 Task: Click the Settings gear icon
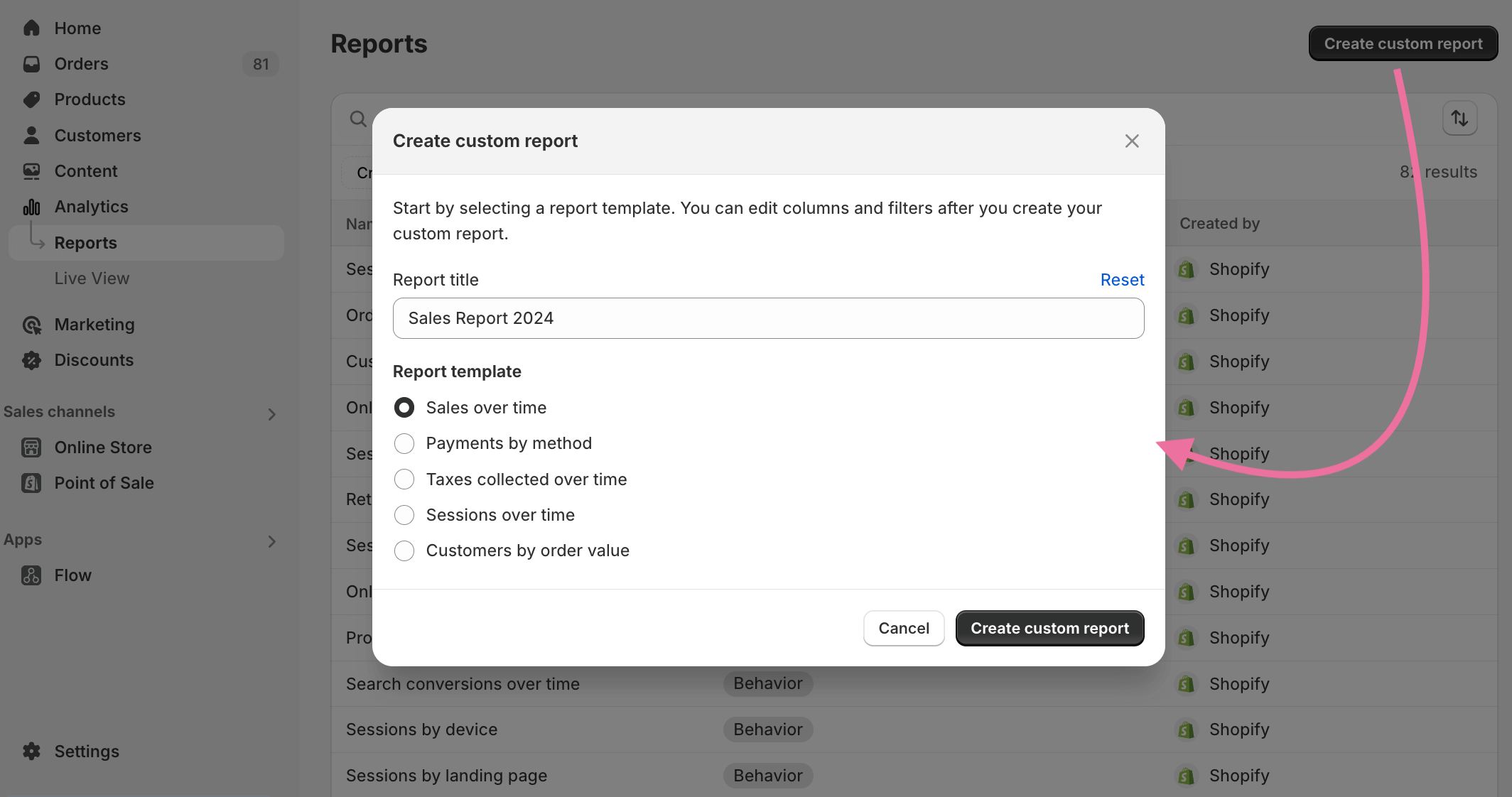[31, 752]
